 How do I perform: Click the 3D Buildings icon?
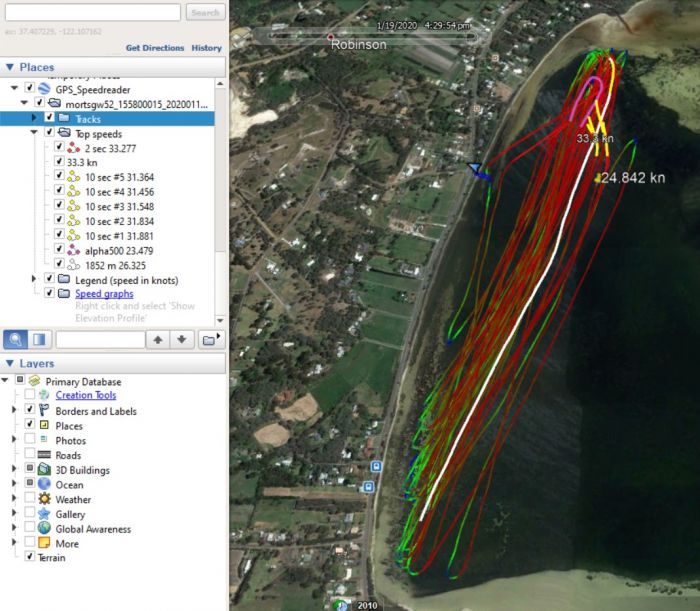(44, 469)
